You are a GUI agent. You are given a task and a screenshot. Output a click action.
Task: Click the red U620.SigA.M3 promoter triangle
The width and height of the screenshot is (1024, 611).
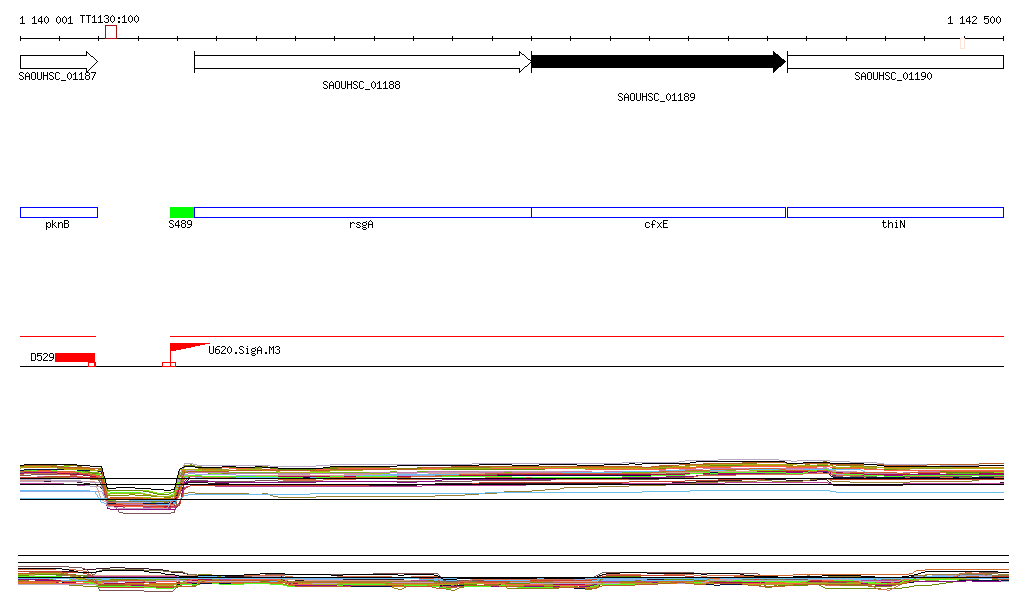point(184,348)
